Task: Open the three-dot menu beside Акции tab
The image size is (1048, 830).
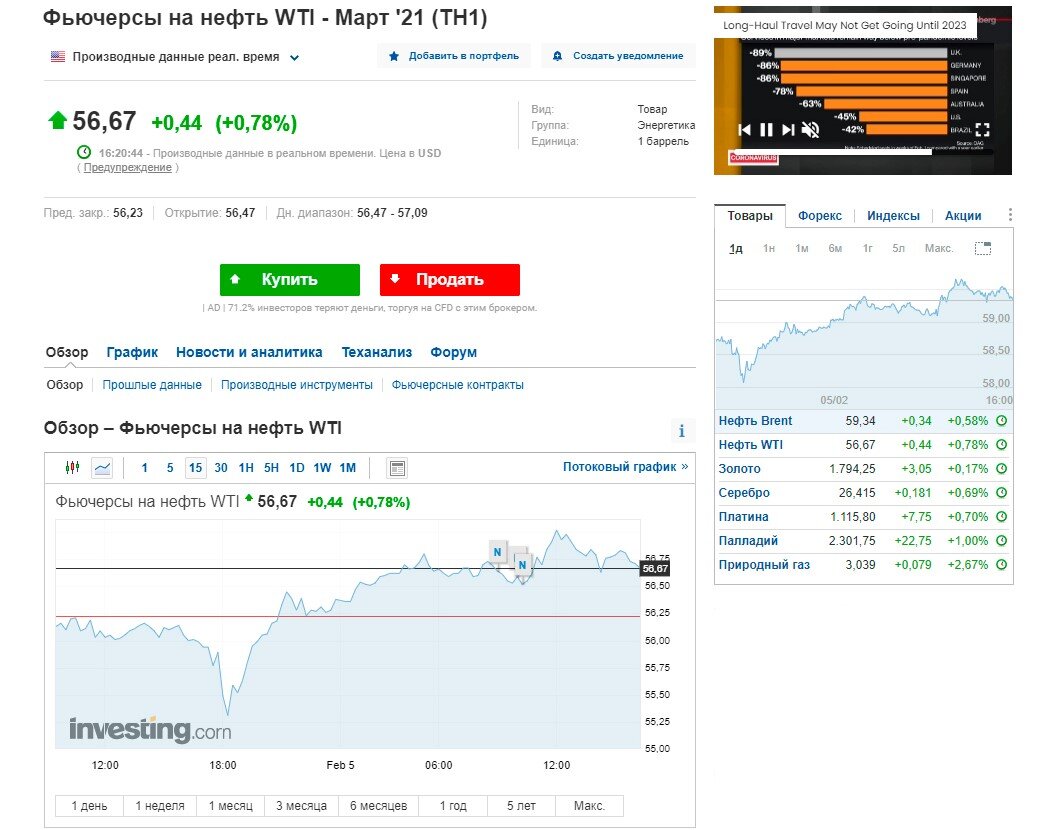Action: [1010, 215]
